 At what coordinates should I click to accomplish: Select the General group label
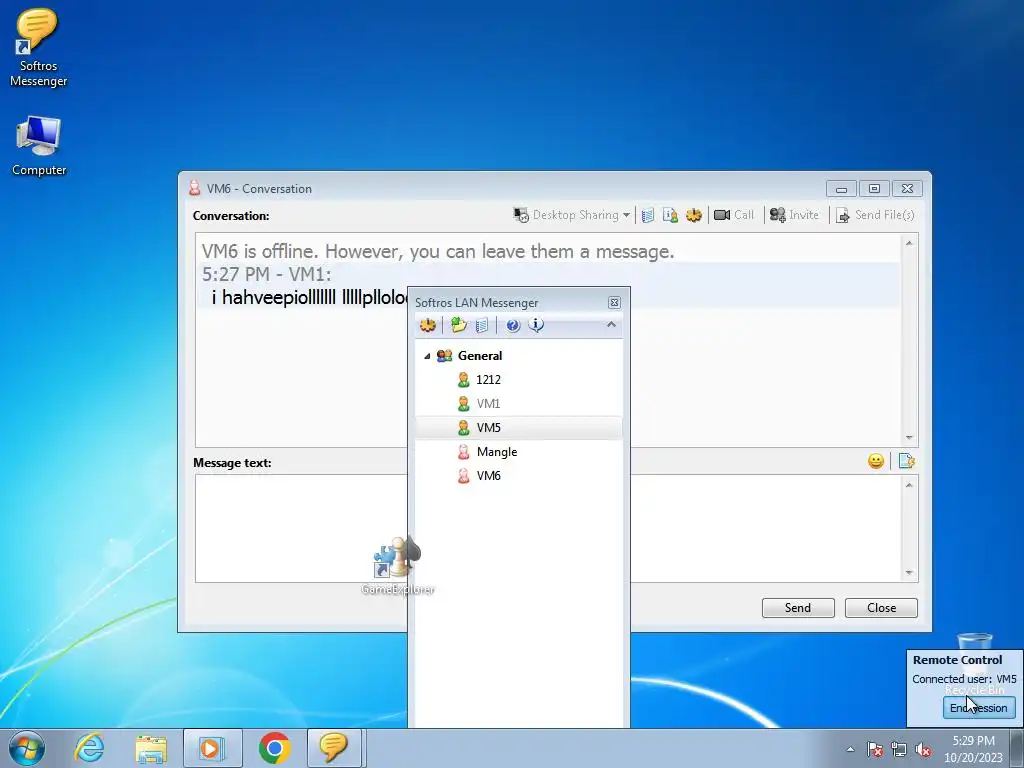coord(480,356)
